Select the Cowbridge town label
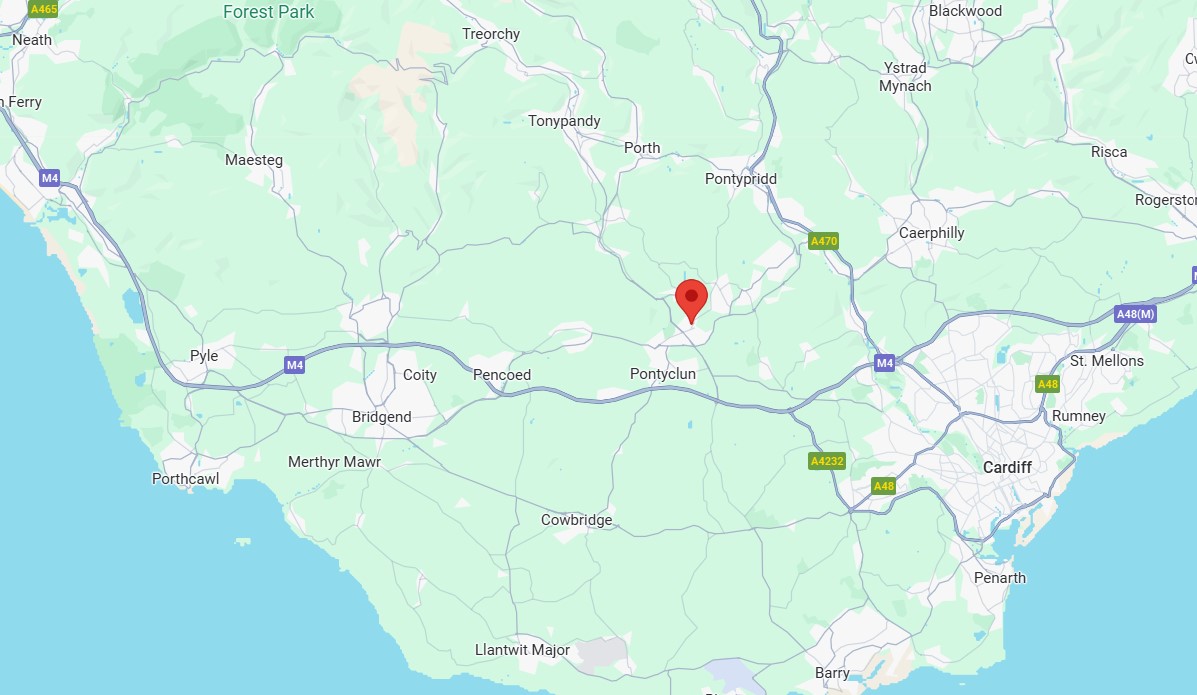 click(576, 520)
